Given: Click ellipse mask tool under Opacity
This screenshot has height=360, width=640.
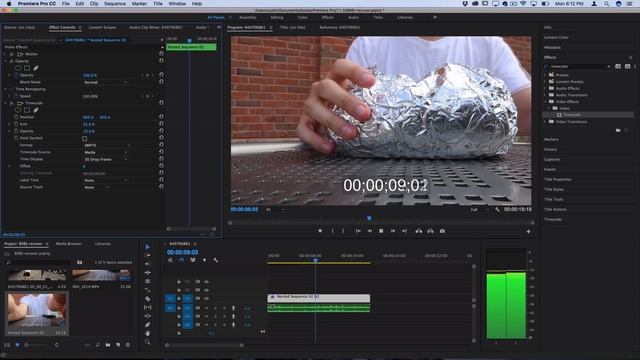Looking at the screenshot, I should pos(18,68).
